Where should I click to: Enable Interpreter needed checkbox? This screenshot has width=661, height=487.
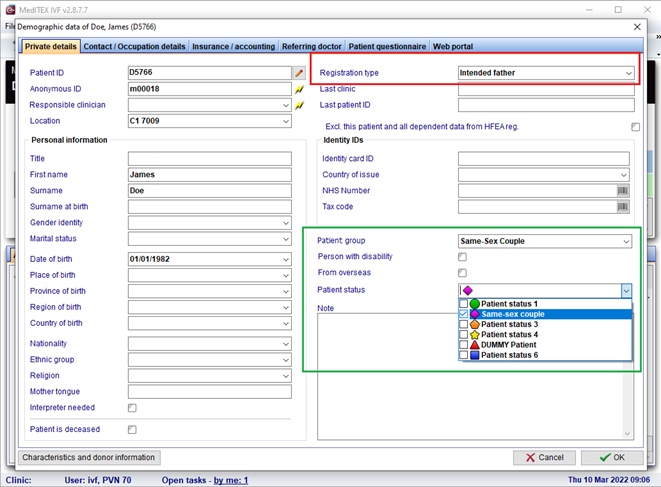coord(132,408)
